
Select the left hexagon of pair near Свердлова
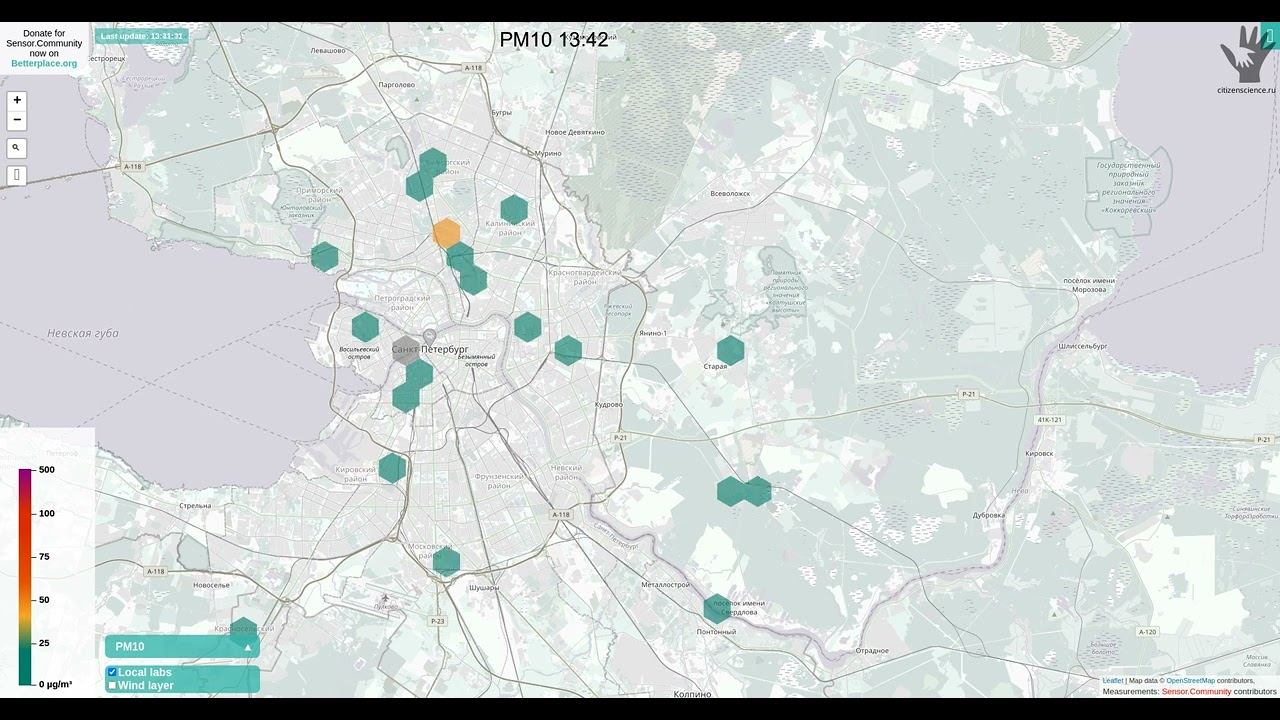pos(731,492)
